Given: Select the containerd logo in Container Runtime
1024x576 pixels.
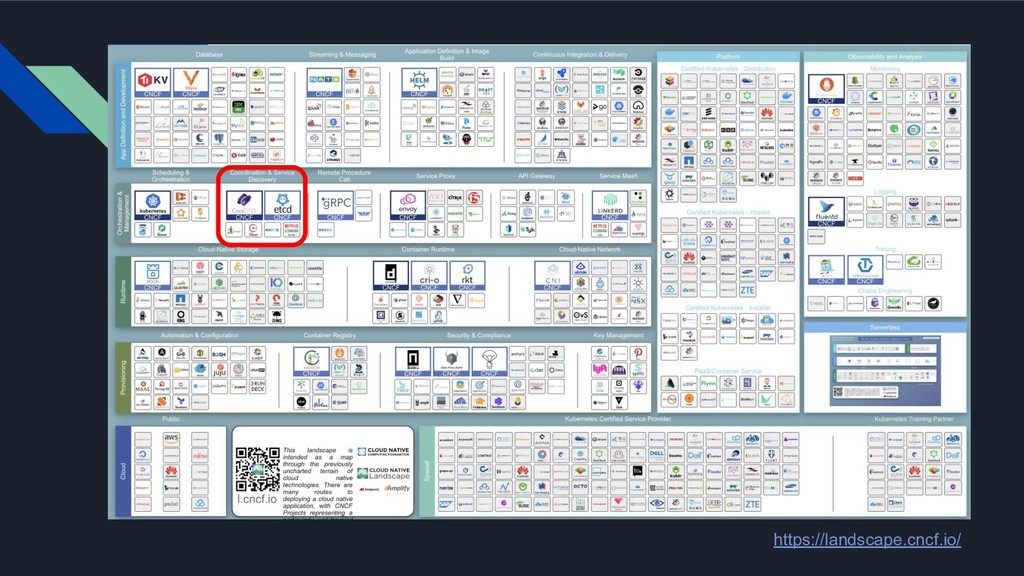Looking at the screenshot, I should pos(391,275).
